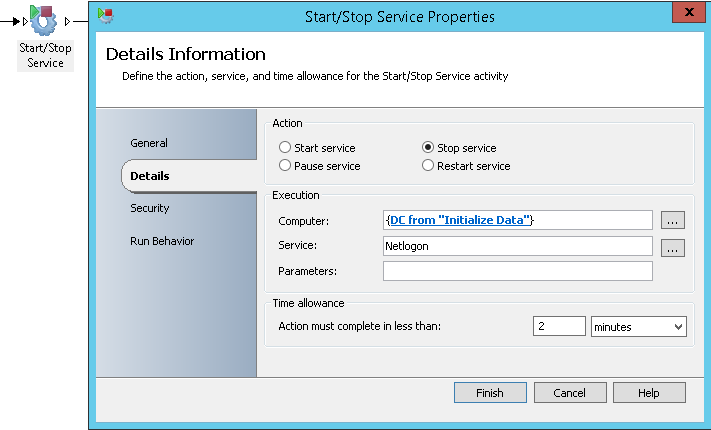711x430 pixels.
Task: Click the Cancel button
Action: pos(570,392)
